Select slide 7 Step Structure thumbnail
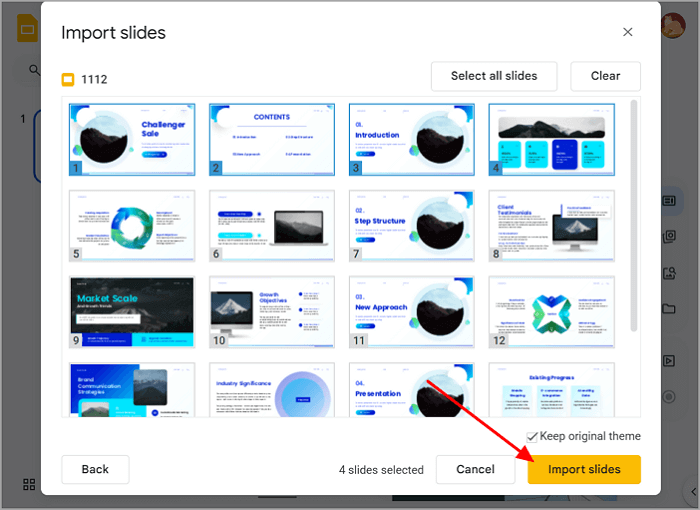 pyautogui.click(x=412, y=226)
